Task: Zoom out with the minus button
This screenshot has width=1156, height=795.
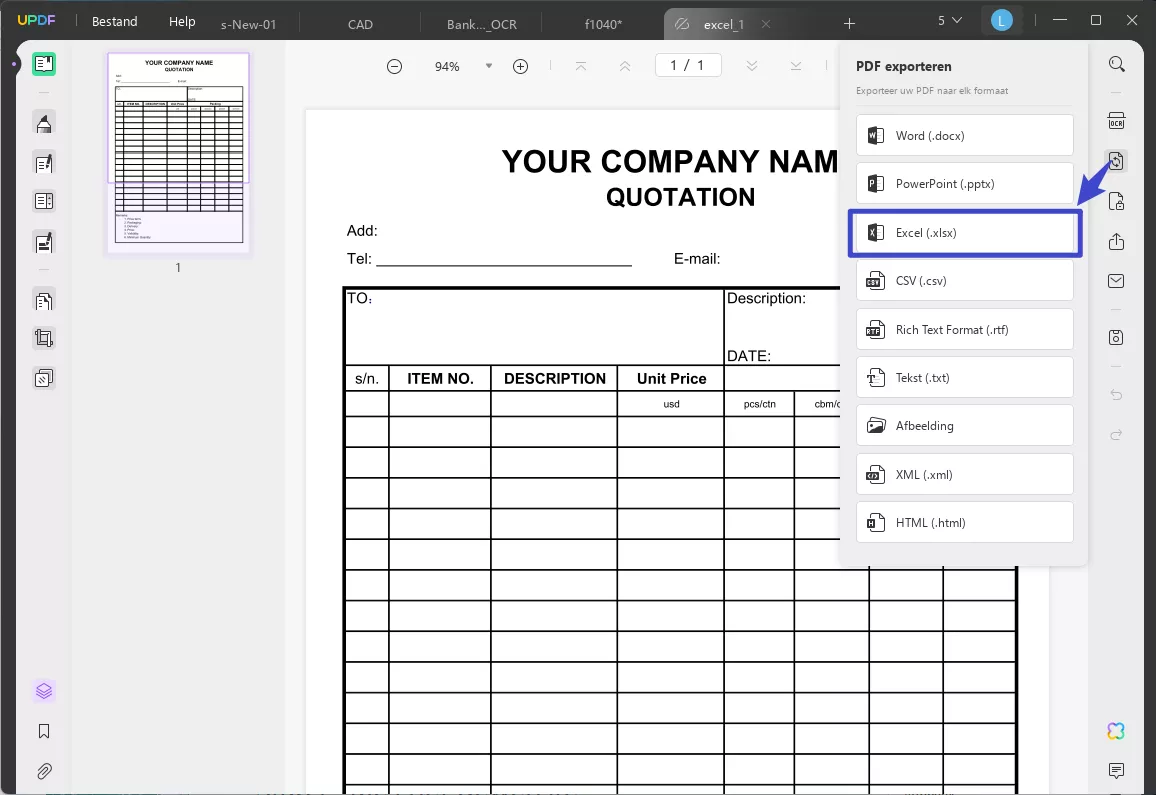Action: coord(394,66)
